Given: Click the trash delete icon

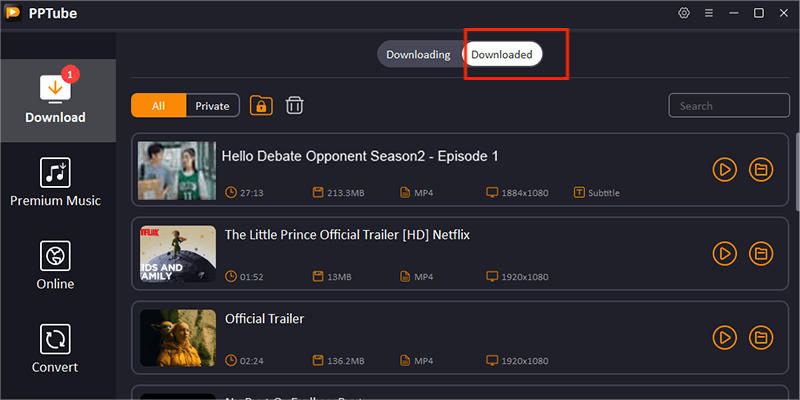Looking at the screenshot, I should pyautogui.click(x=295, y=105).
